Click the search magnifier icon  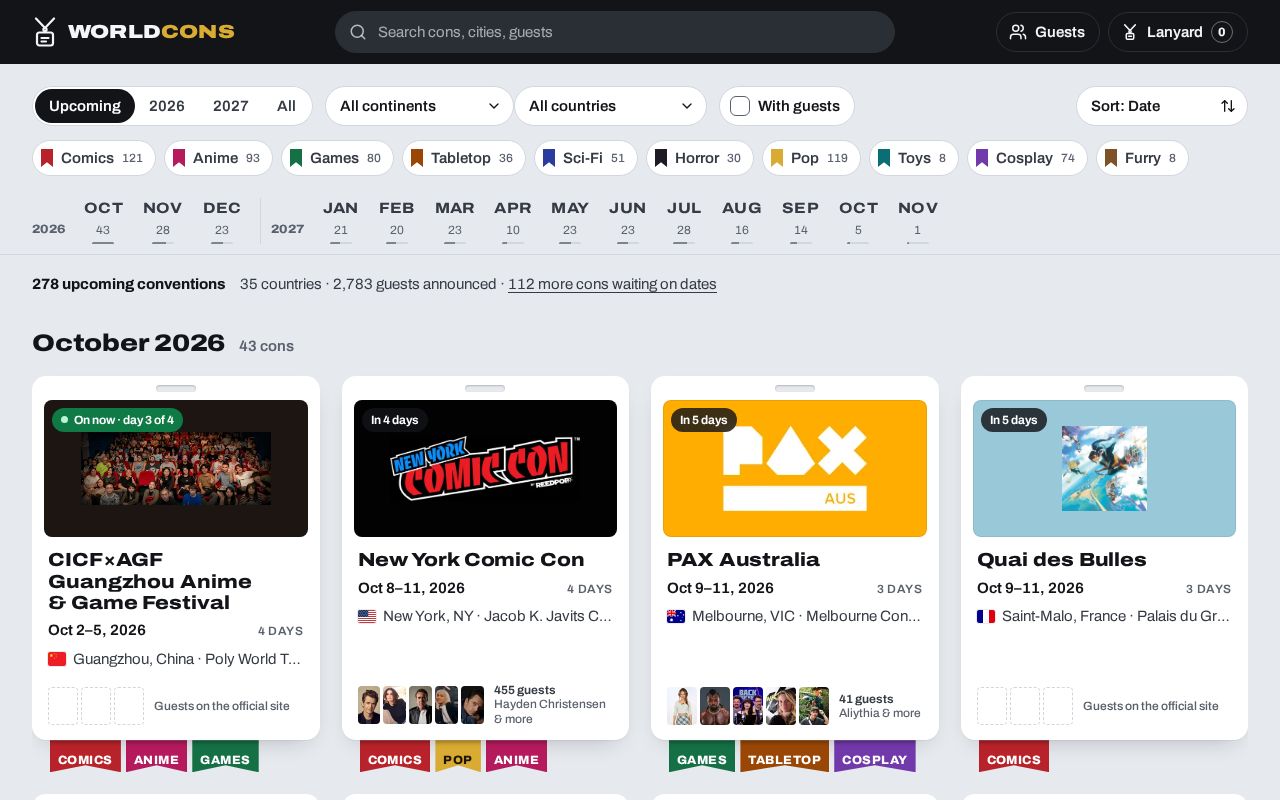point(358,32)
